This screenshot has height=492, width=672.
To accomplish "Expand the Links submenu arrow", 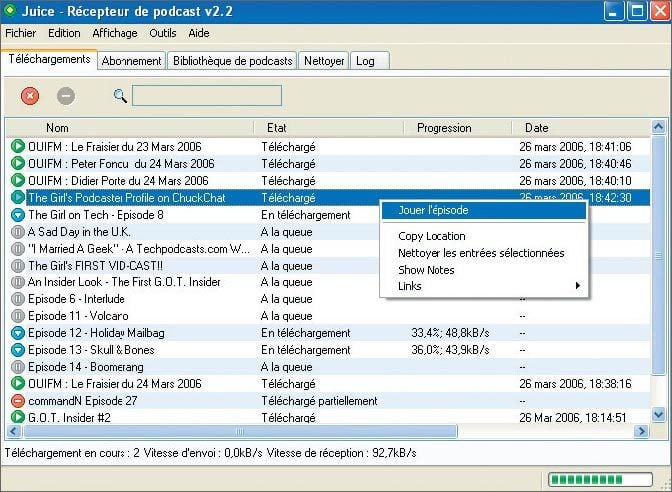I will click(x=577, y=286).
